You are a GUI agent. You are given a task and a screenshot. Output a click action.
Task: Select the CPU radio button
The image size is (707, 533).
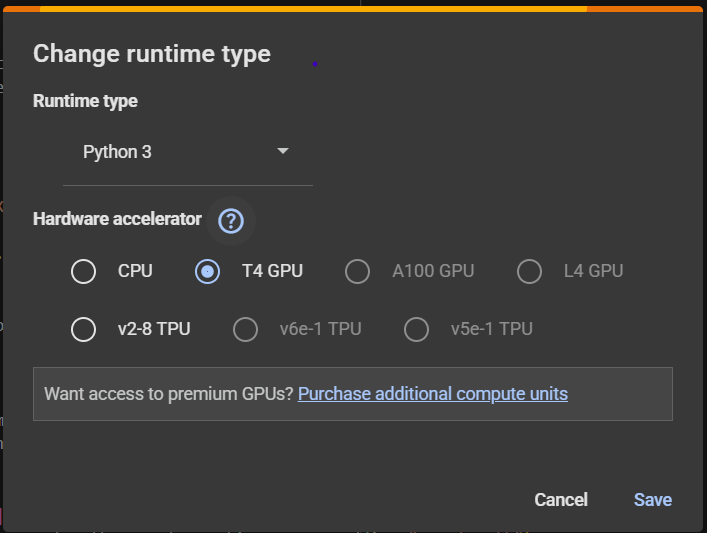tap(83, 271)
